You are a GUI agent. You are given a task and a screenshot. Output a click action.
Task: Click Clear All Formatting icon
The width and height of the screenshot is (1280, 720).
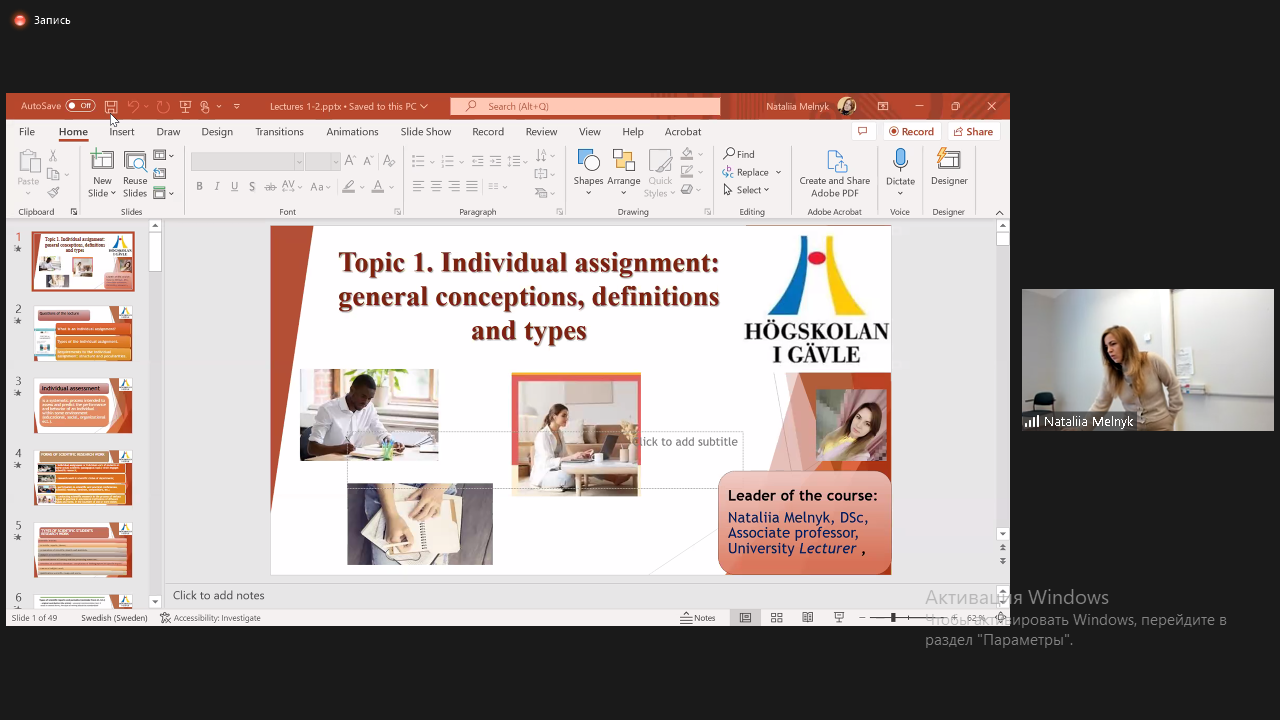(389, 161)
